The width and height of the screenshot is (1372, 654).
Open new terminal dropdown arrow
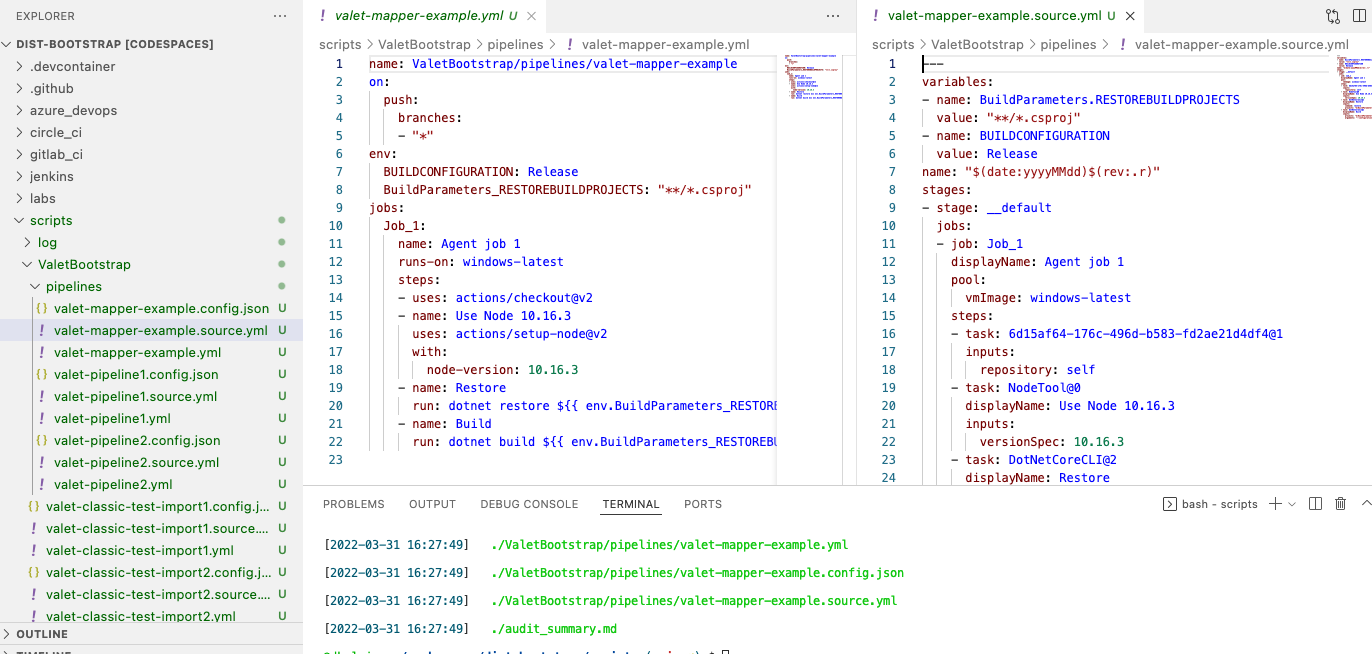click(x=1292, y=504)
